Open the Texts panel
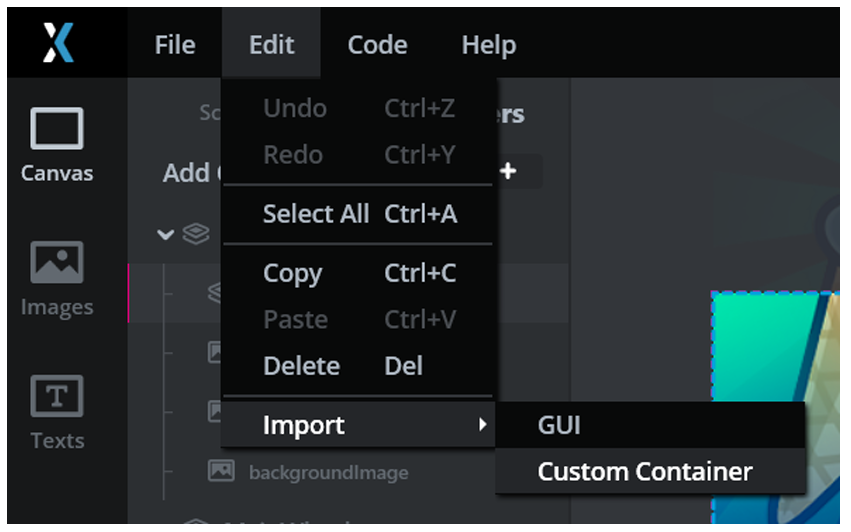This screenshot has height=532, width=851. [x=57, y=412]
